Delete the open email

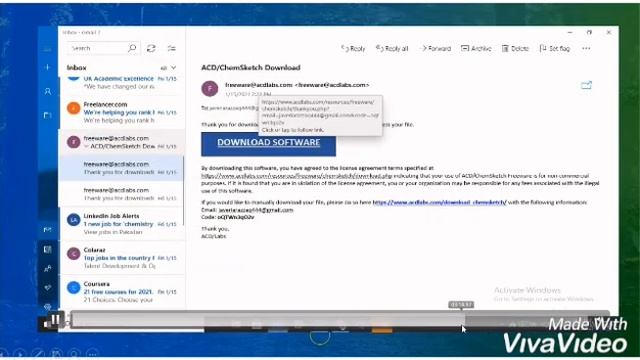(515, 49)
